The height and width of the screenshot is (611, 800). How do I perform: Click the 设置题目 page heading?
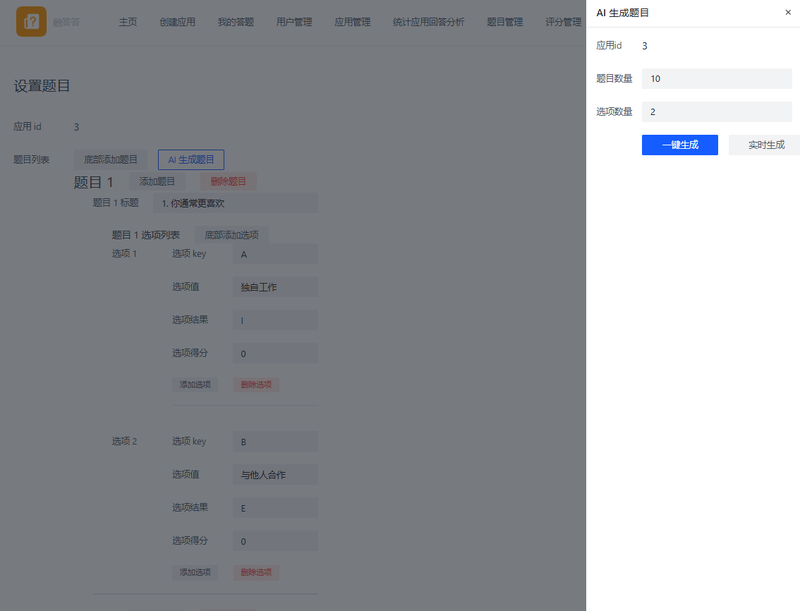(x=42, y=86)
